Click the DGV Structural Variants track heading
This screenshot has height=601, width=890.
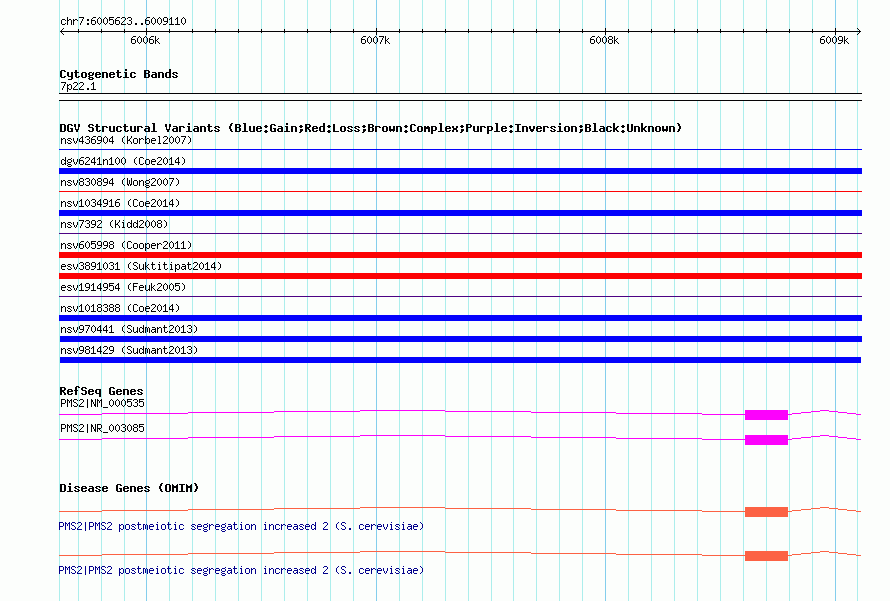(x=370, y=128)
